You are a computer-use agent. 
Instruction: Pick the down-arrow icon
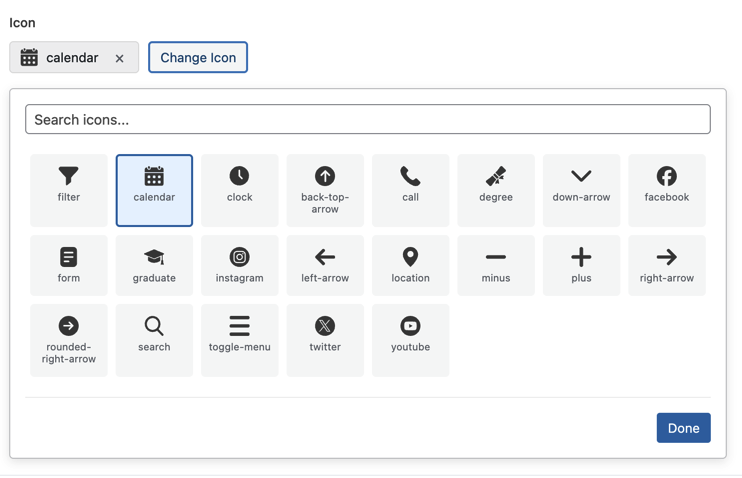pyautogui.click(x=581, y=190)
